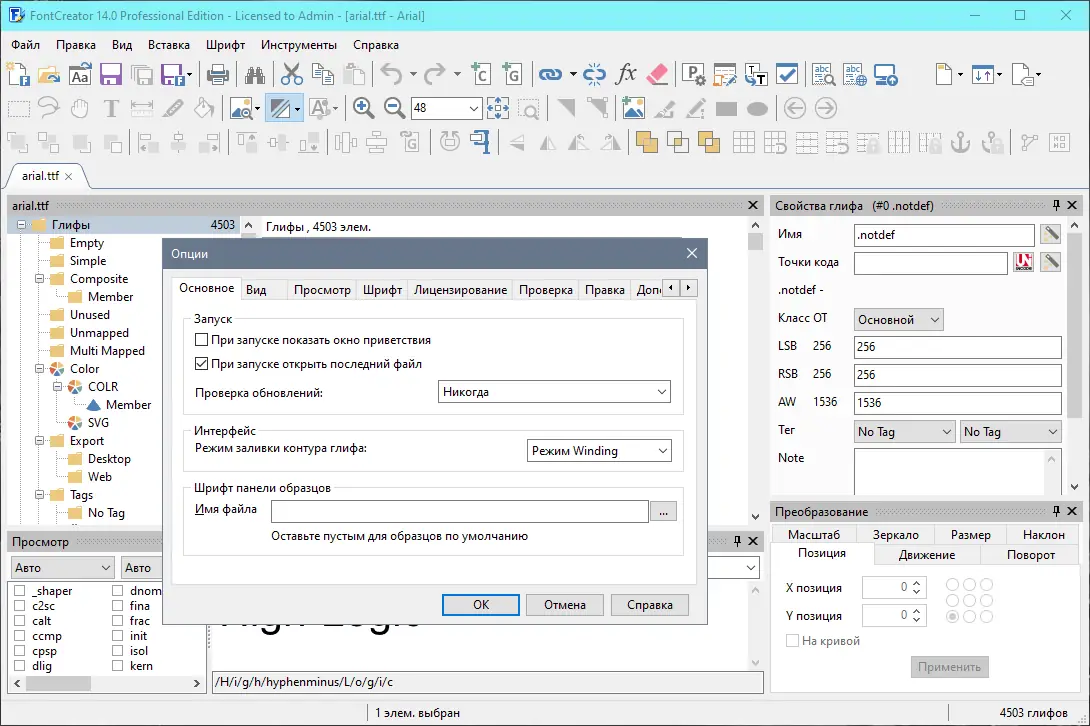
Task: Click the Zoom In magnifier icon
Action: [x=363, y=108]
